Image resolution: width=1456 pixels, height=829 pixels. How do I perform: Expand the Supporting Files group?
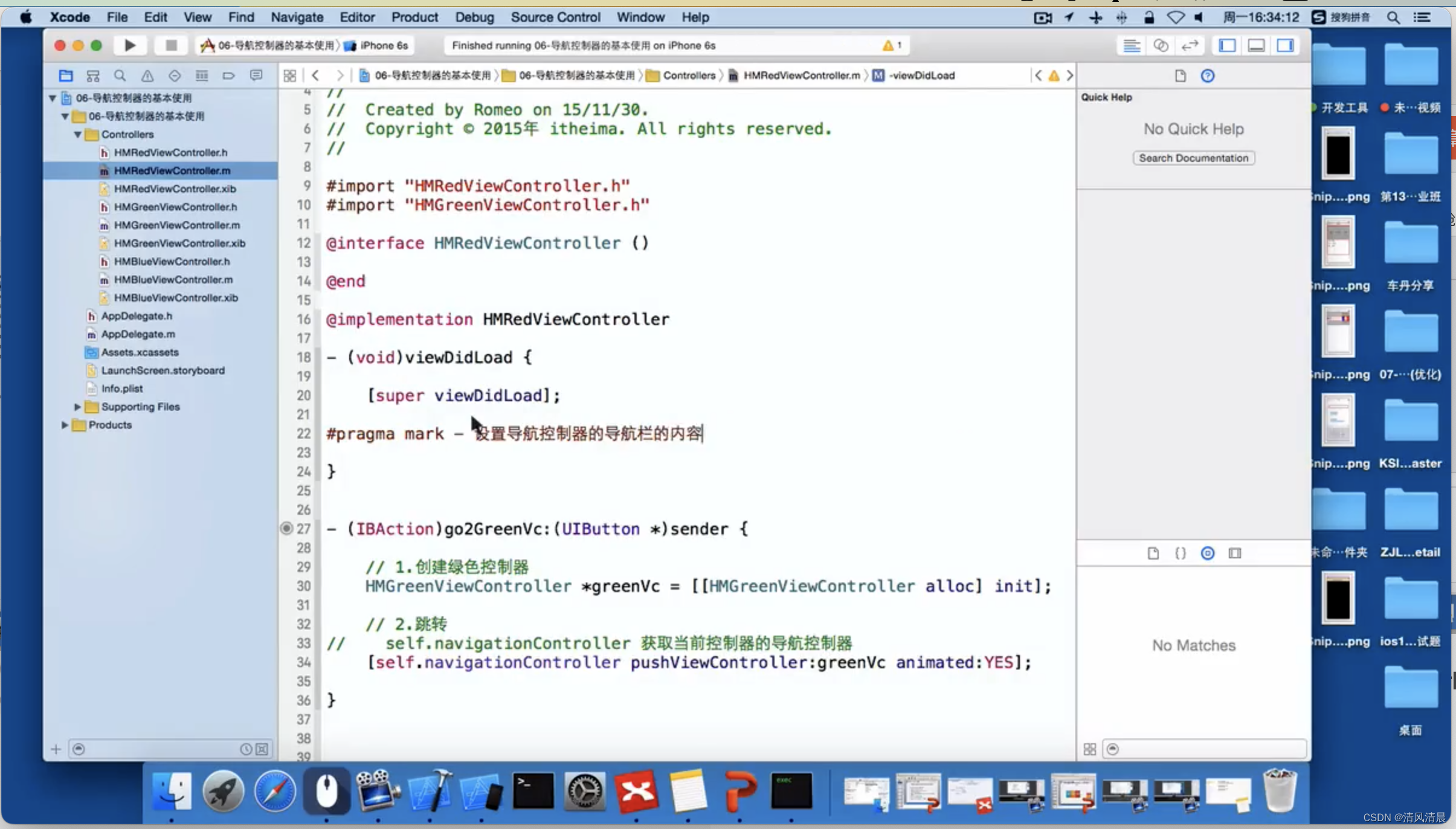click(x=78, y=407)
